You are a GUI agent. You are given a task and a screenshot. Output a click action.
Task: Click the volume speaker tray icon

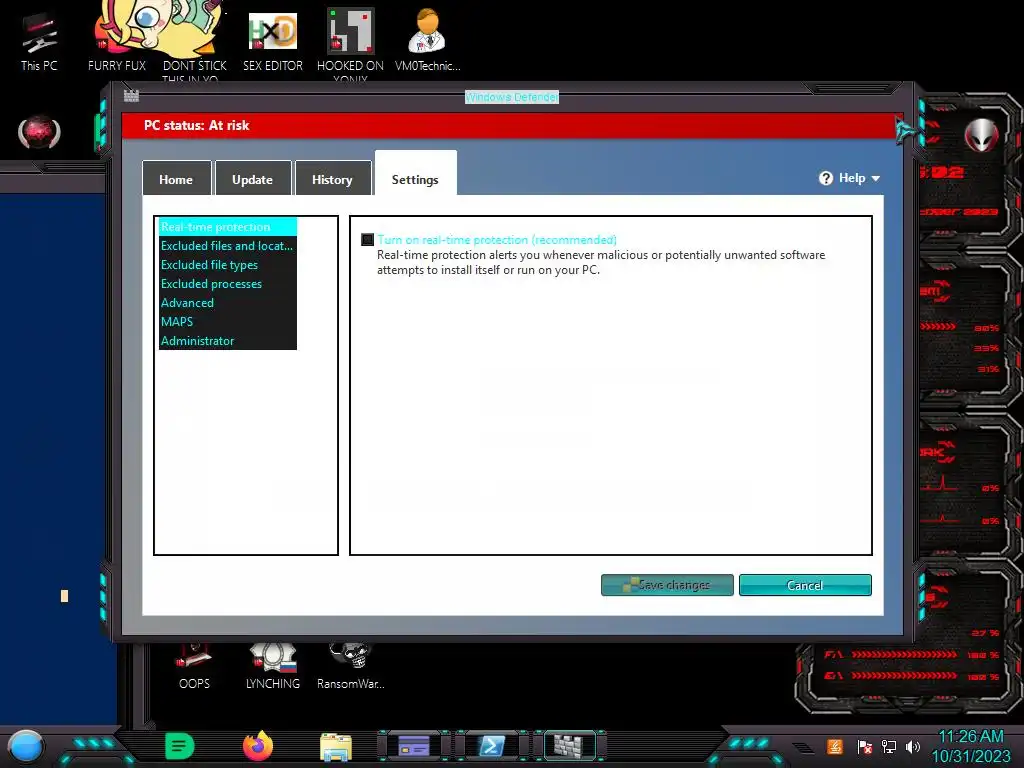(x=913, y=746)
